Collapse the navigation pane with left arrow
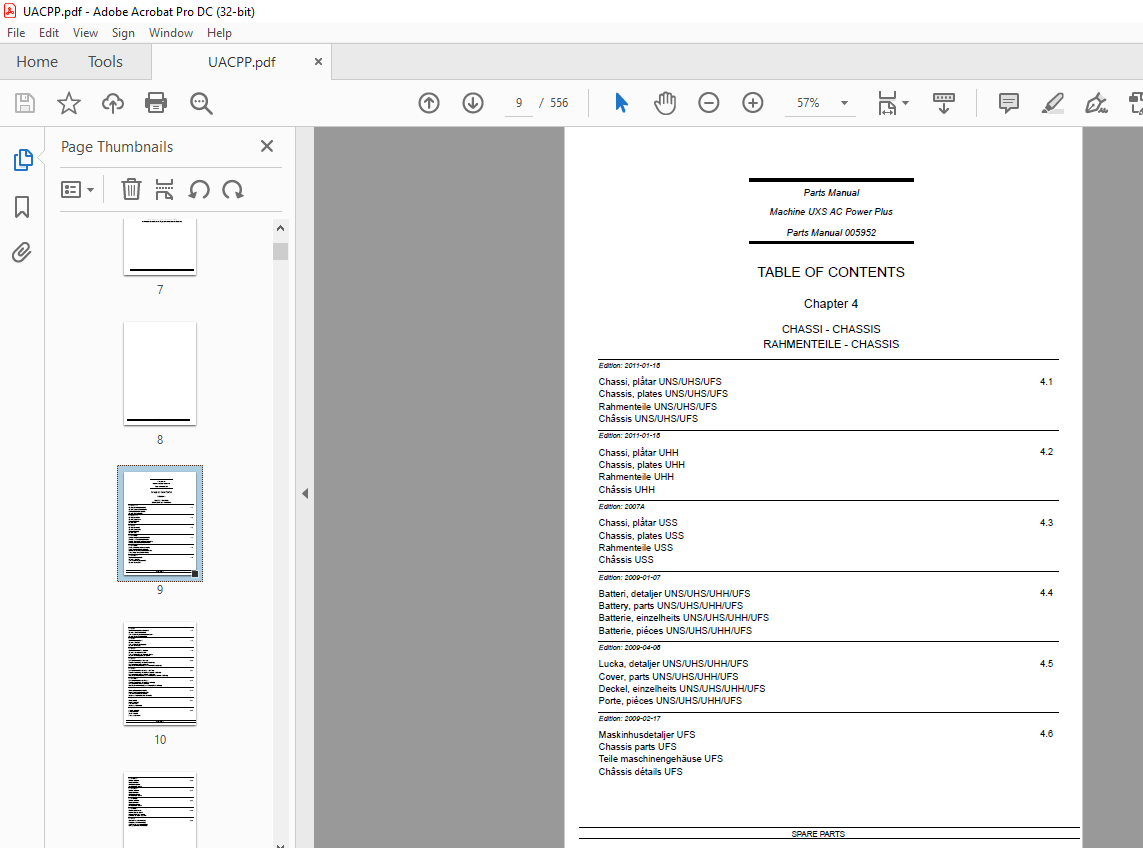Viewport: 1143px width, 848px height. (x=305, y=494)
